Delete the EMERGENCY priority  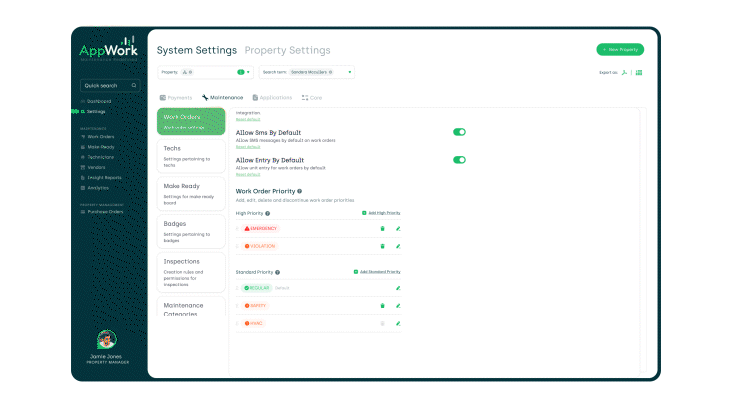click(381, 229)
